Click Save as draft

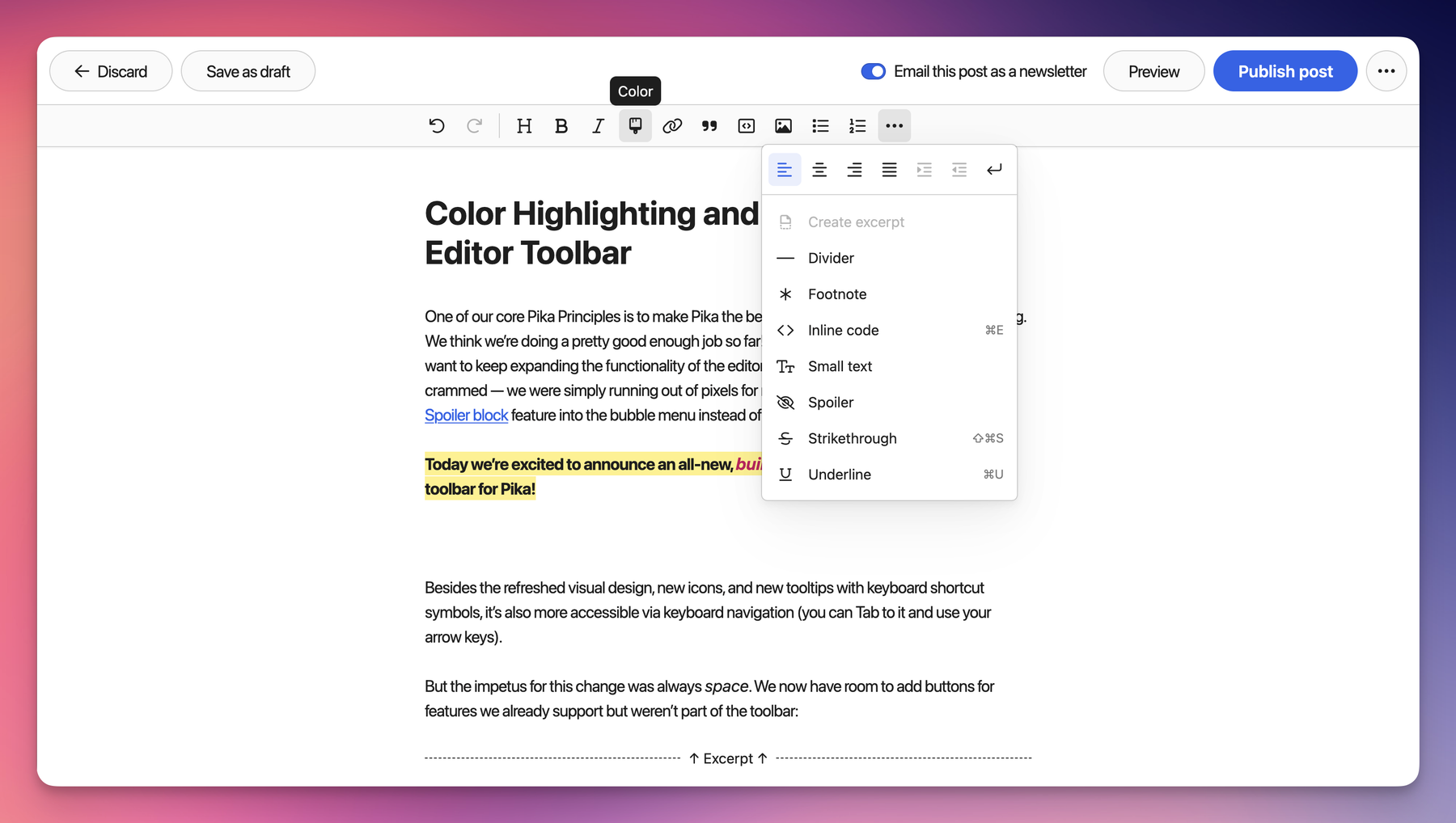pos(248,71)
